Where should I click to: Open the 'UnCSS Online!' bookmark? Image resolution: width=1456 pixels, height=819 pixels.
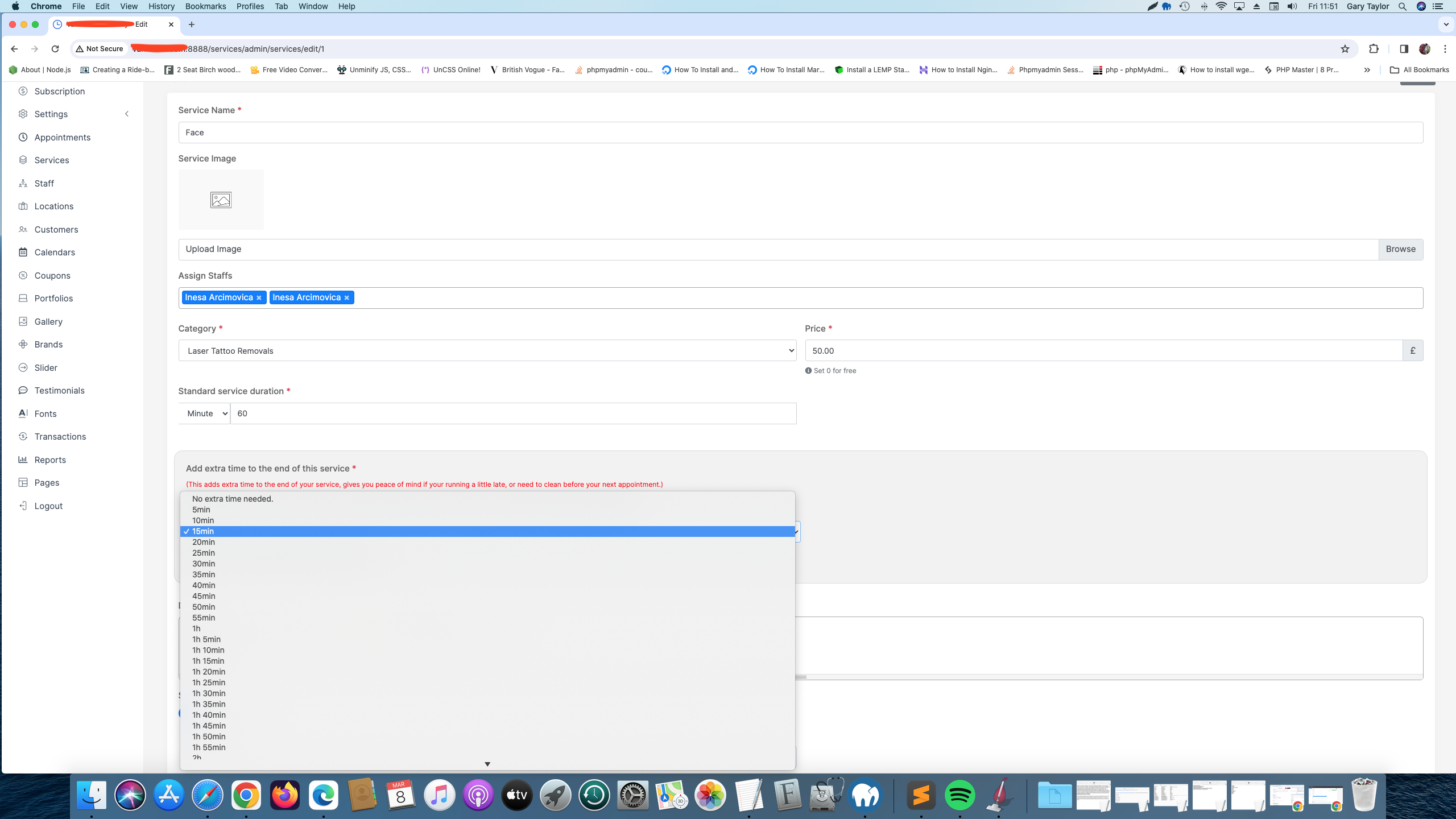450,70
